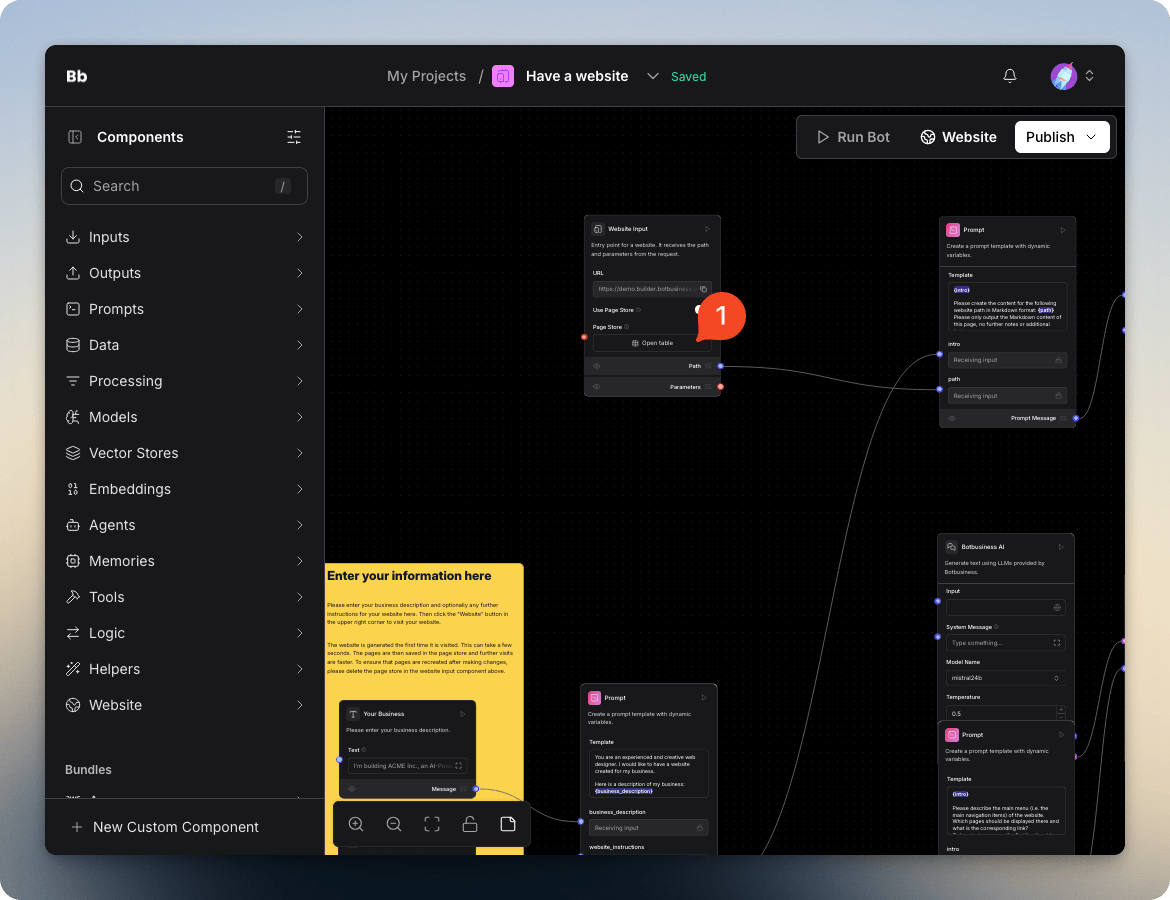
Task: Toggle visibility of Parameters output
Action: pyautogui.click(x=596, y=386)
